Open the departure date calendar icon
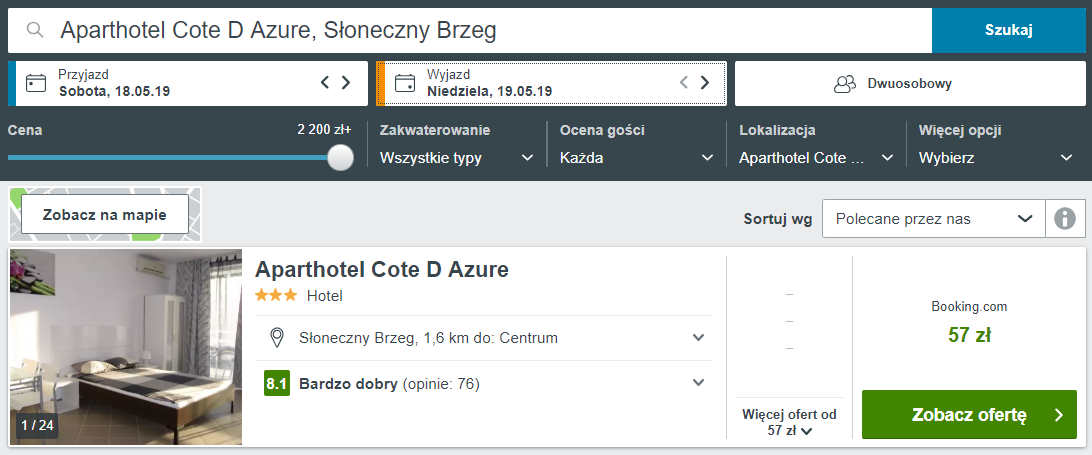This screenshot has width=1092, height=455. tap(405, 83)
